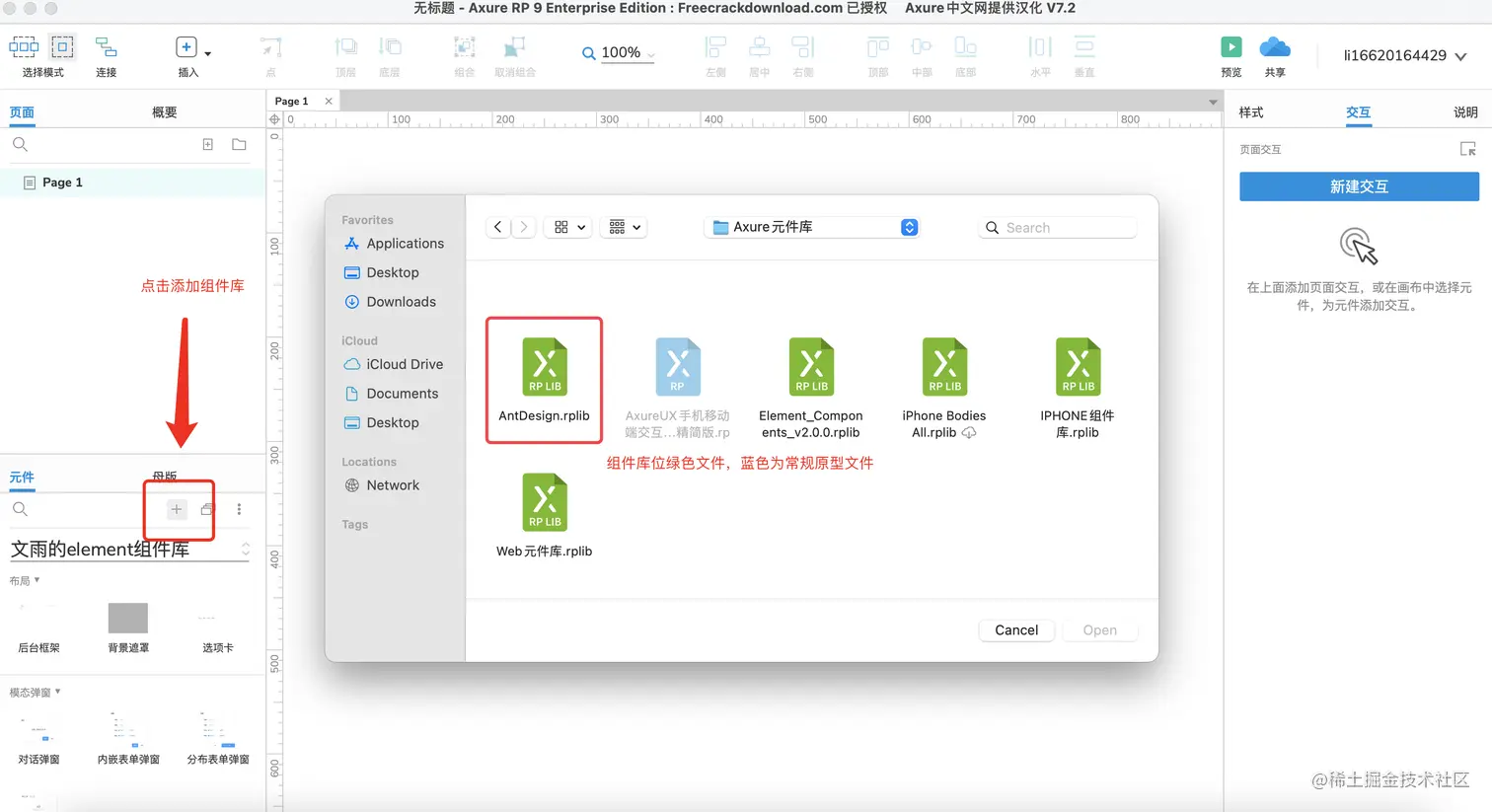Click the 取消组合 ungroup icon

514,46
